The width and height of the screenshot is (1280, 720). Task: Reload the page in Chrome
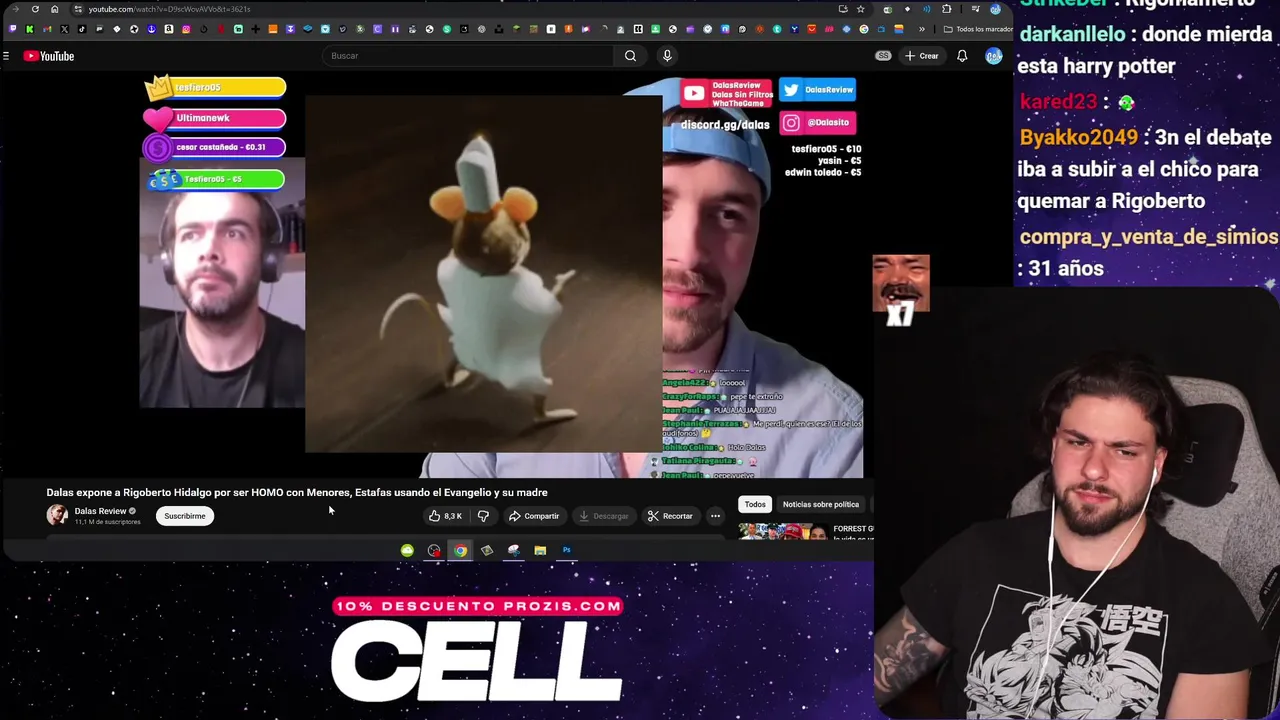(x=35, y=9)
